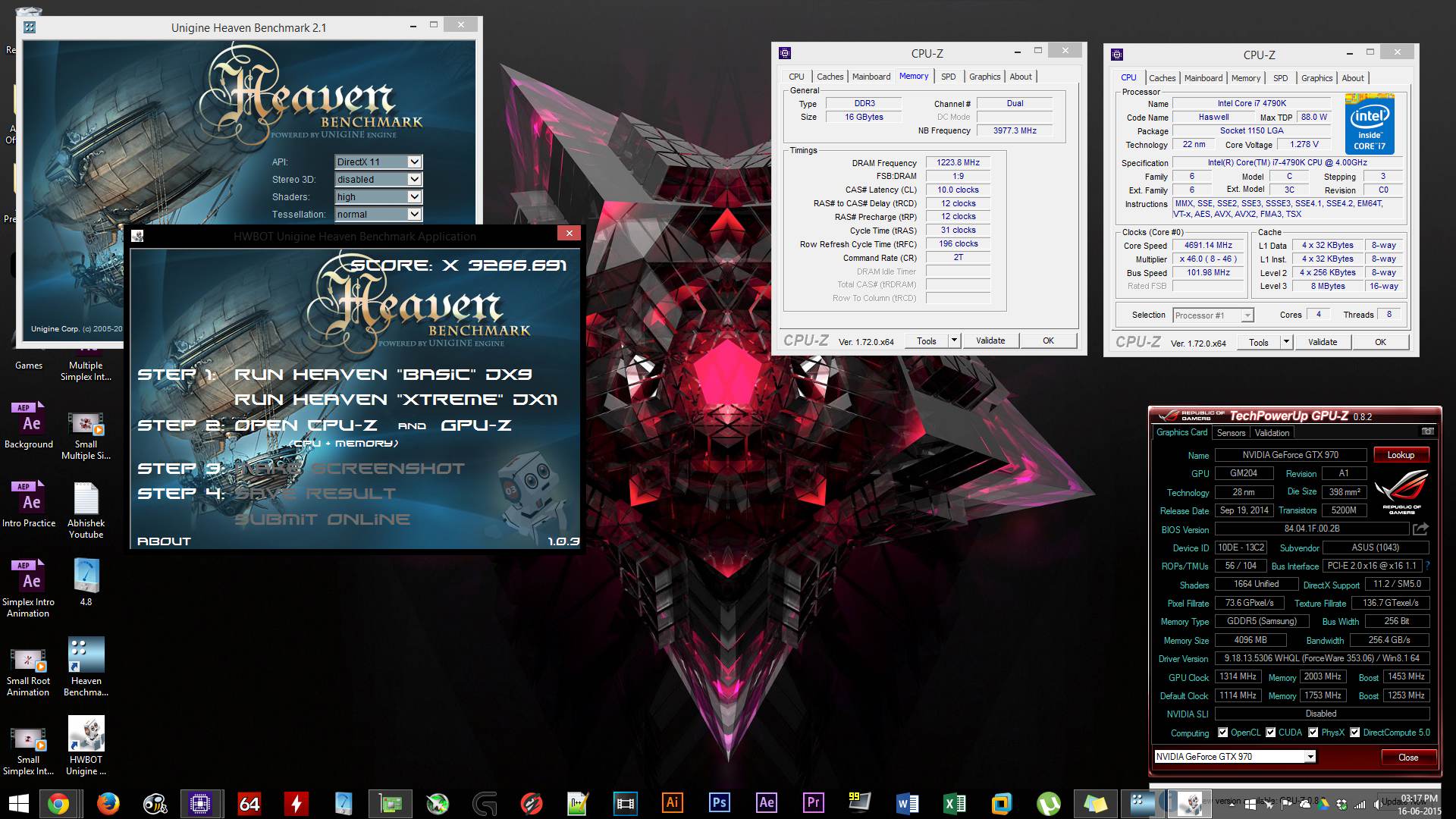The height and width of the screenshot is (819, 1456).
Task: Expand the API dropdown showing DirectX 11
Action: click(x=414, y=162)
